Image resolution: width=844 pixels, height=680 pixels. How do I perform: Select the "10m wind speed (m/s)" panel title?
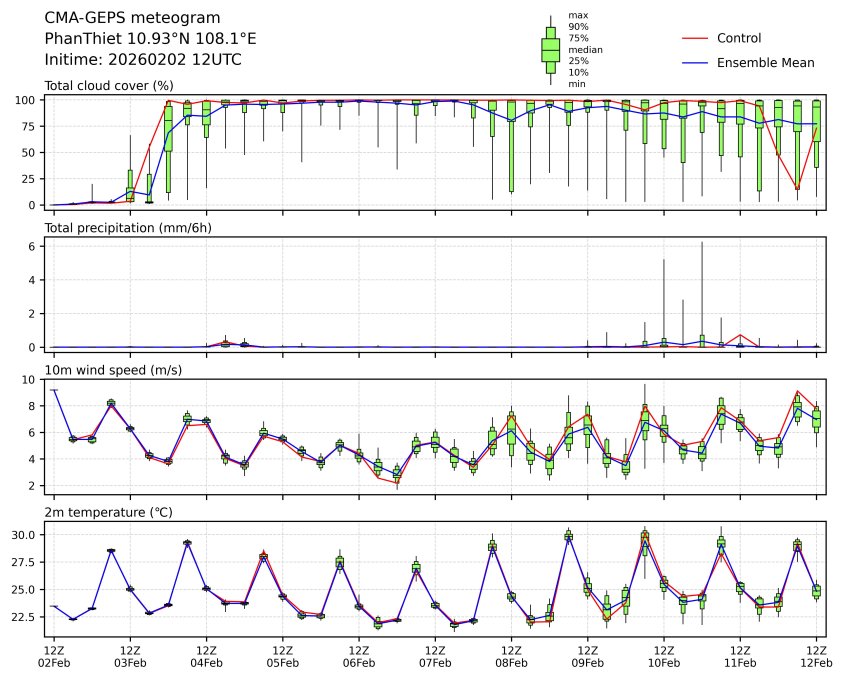(113, 370)
